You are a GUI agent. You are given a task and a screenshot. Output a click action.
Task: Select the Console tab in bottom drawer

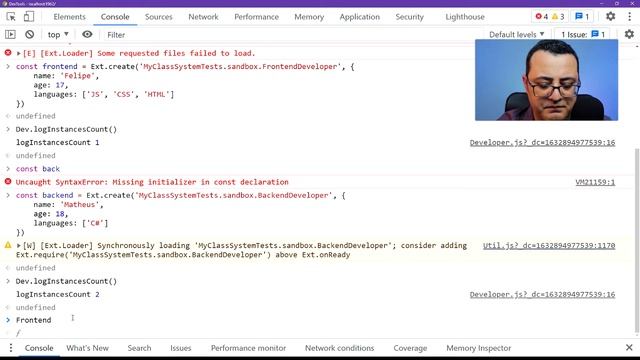[x=39, y=348]
